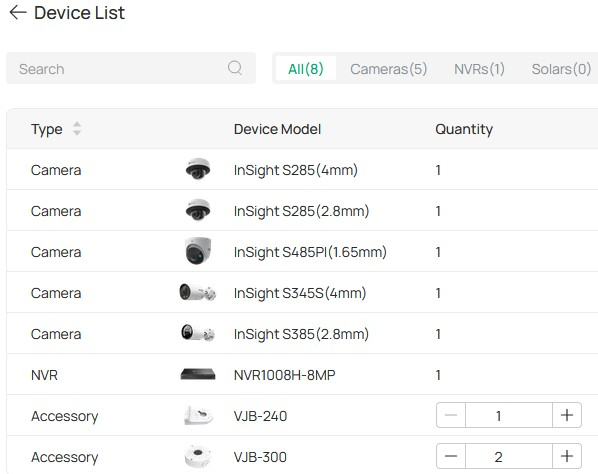
Task: Open the NVRs(1) tab
Action: click(479, 69)
